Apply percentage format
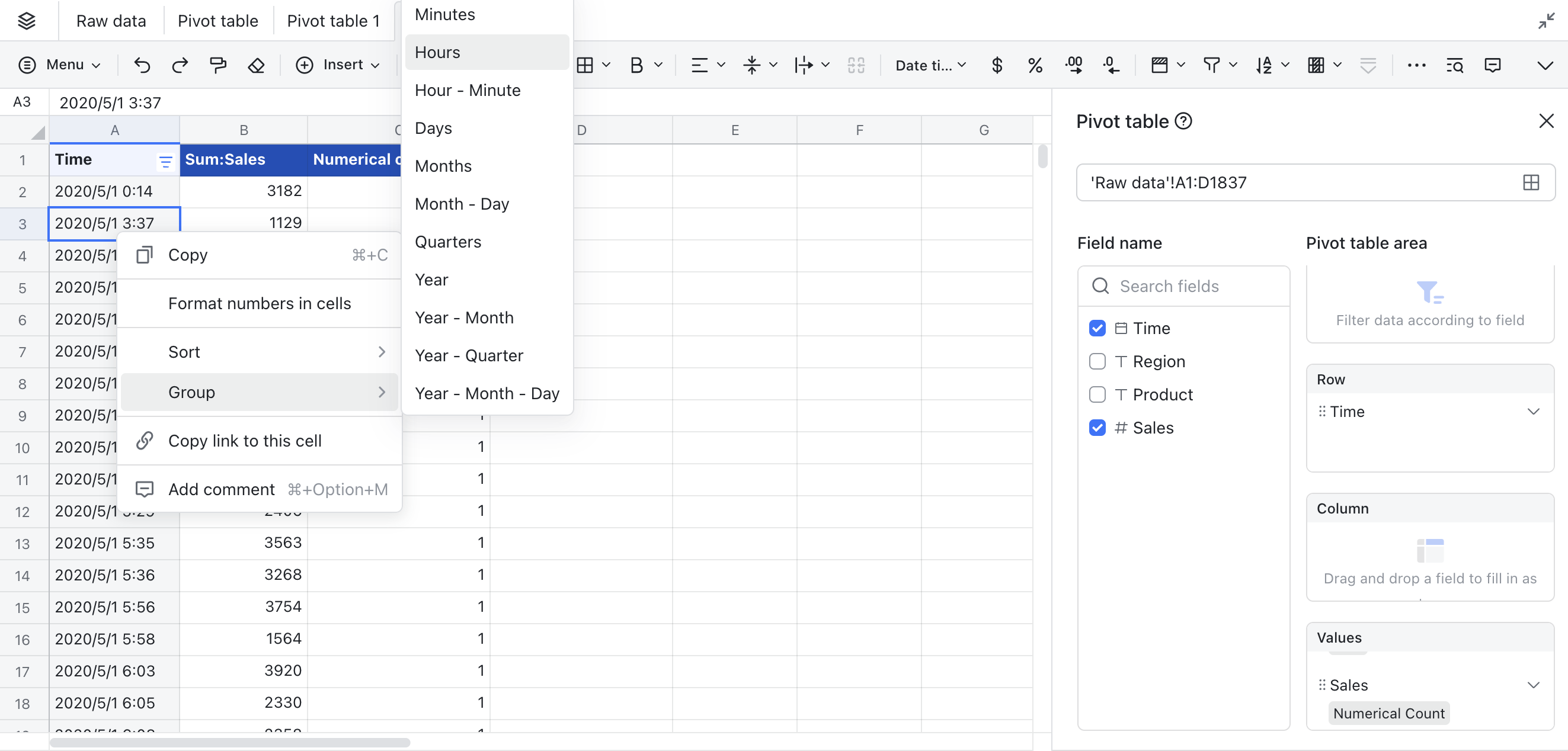 pyautogui.click(x=1034, y=65)
